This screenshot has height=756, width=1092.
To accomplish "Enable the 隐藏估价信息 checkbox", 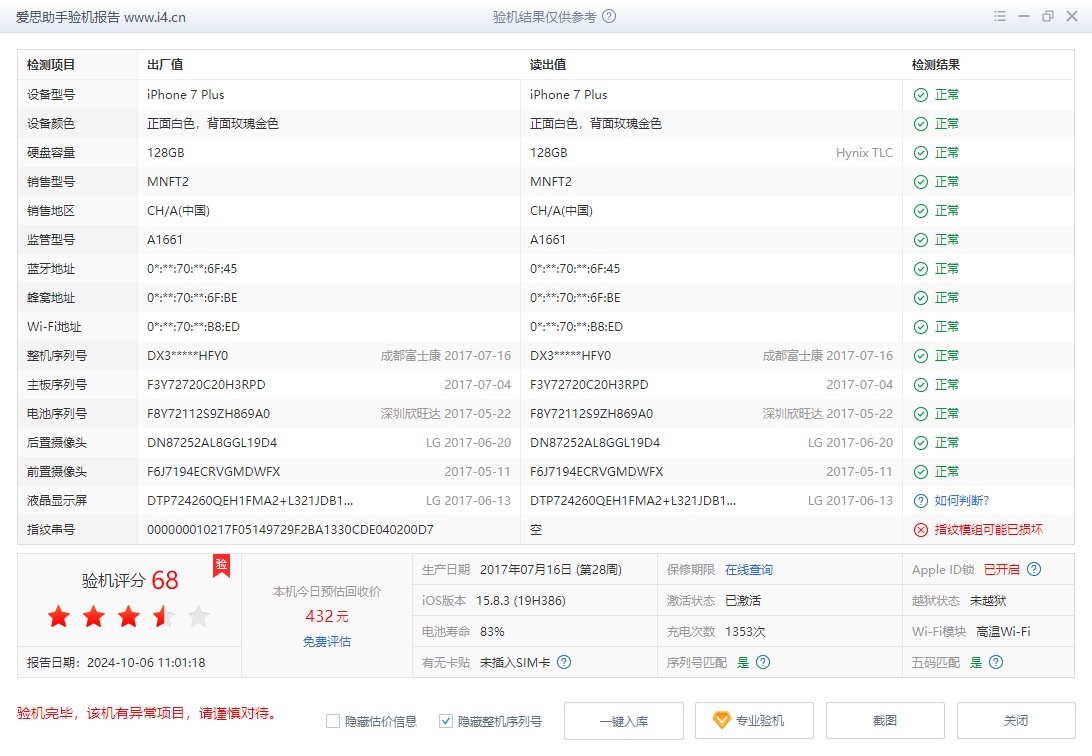I will pyautogui.click(x=333, y=721).
